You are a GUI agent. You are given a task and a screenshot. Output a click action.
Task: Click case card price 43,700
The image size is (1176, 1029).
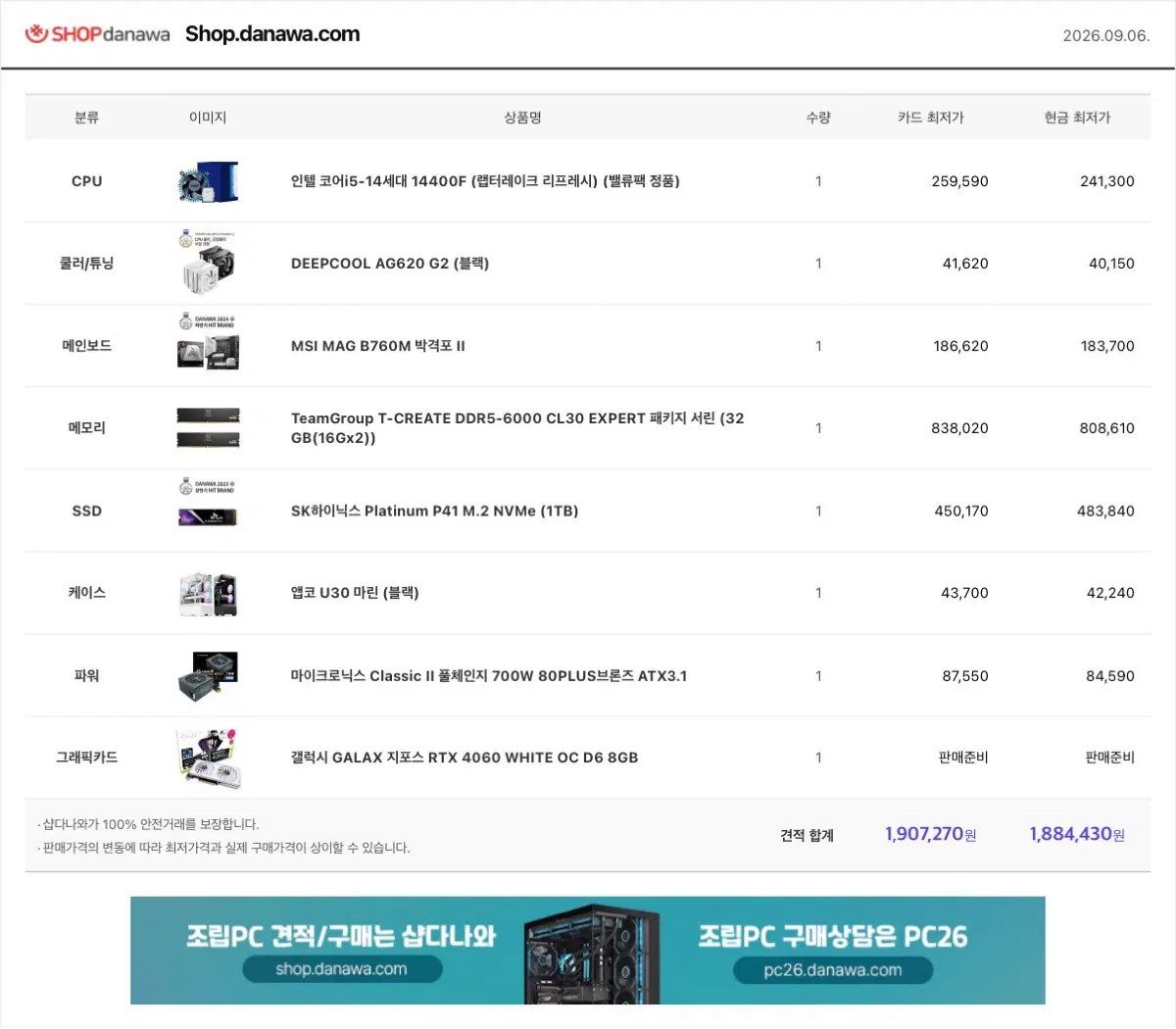[x=964, y=593]
